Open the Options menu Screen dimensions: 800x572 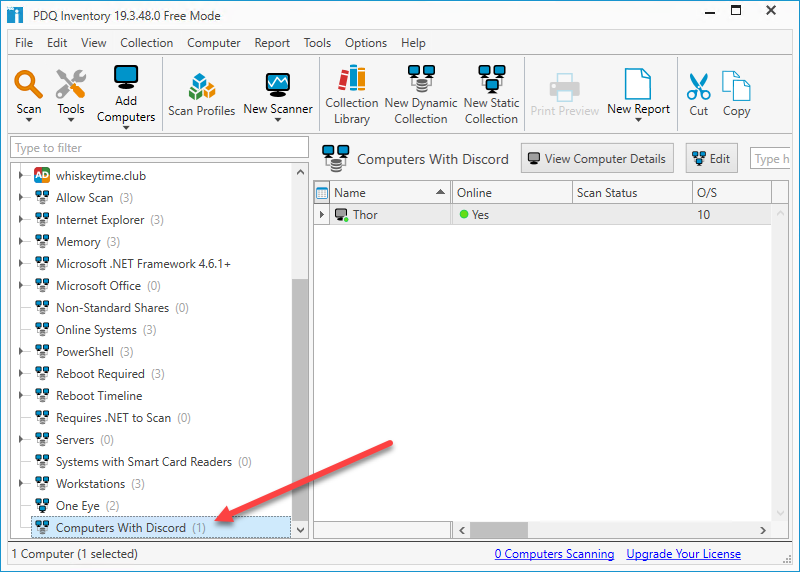click(366, 43)
